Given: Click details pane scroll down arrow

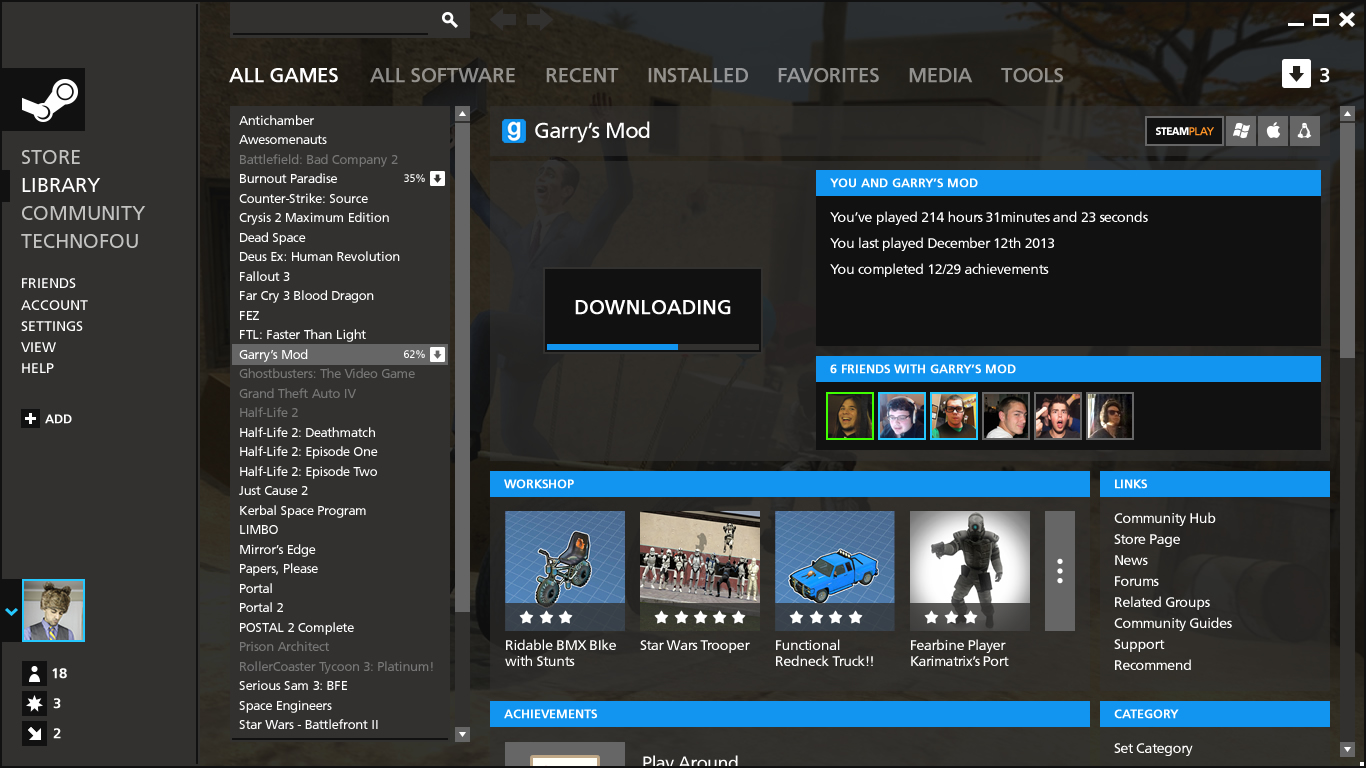Looking at the screenshot, I should (x=1347, y=749).
